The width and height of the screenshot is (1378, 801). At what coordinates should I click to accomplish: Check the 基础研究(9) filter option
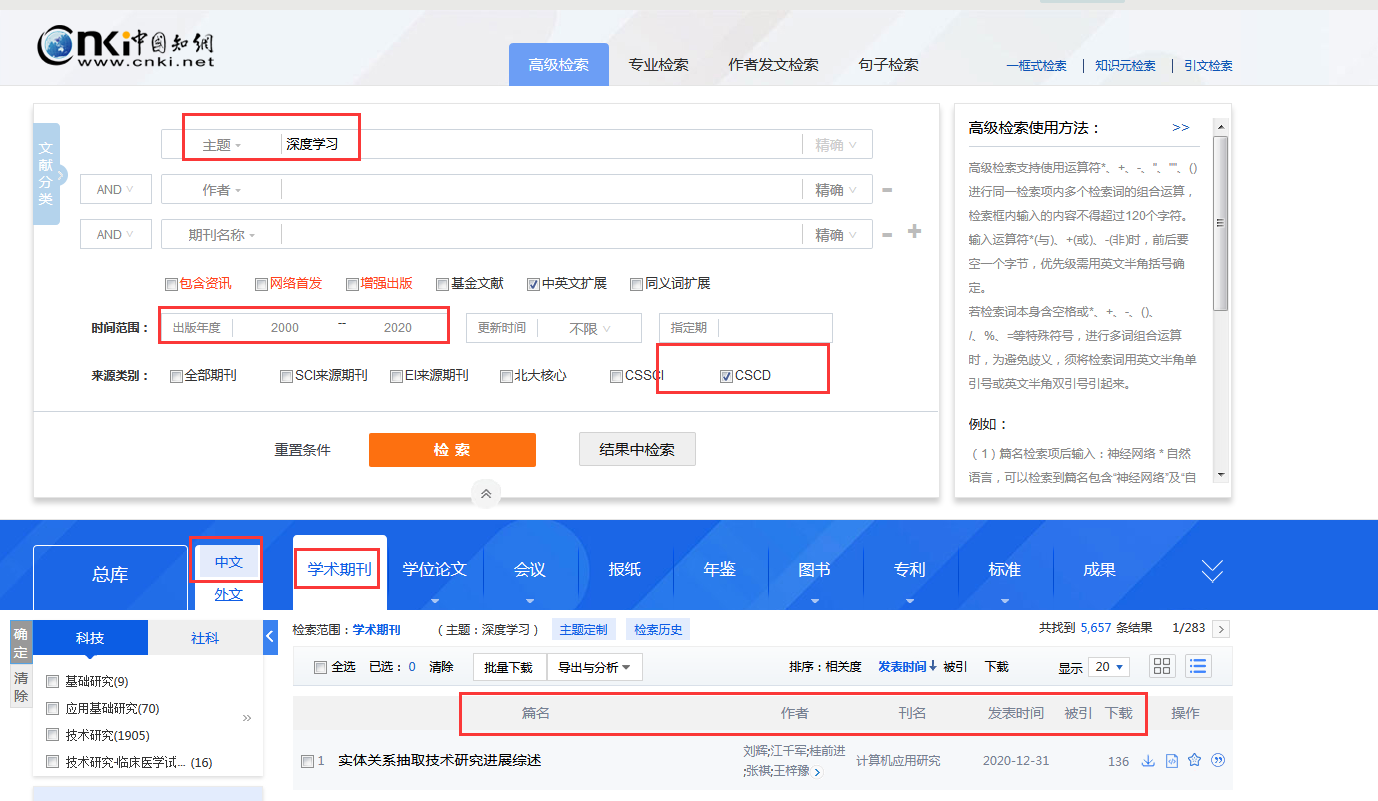[x=52, y=681]
